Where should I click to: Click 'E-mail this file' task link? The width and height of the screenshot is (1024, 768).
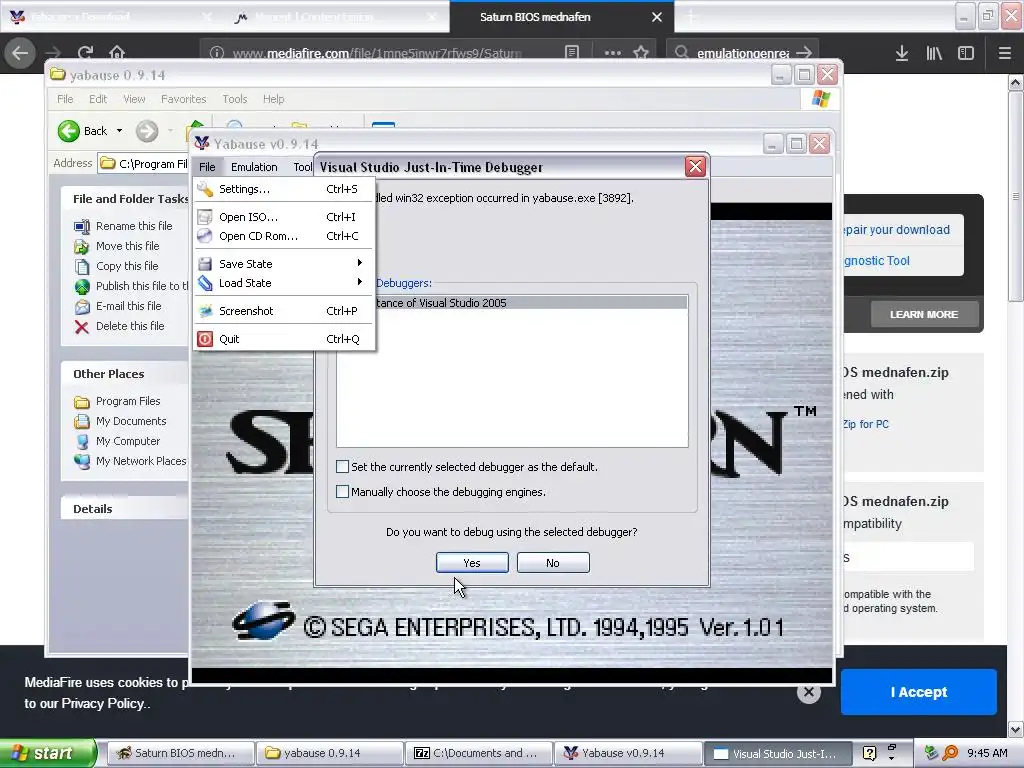(129, 306)
